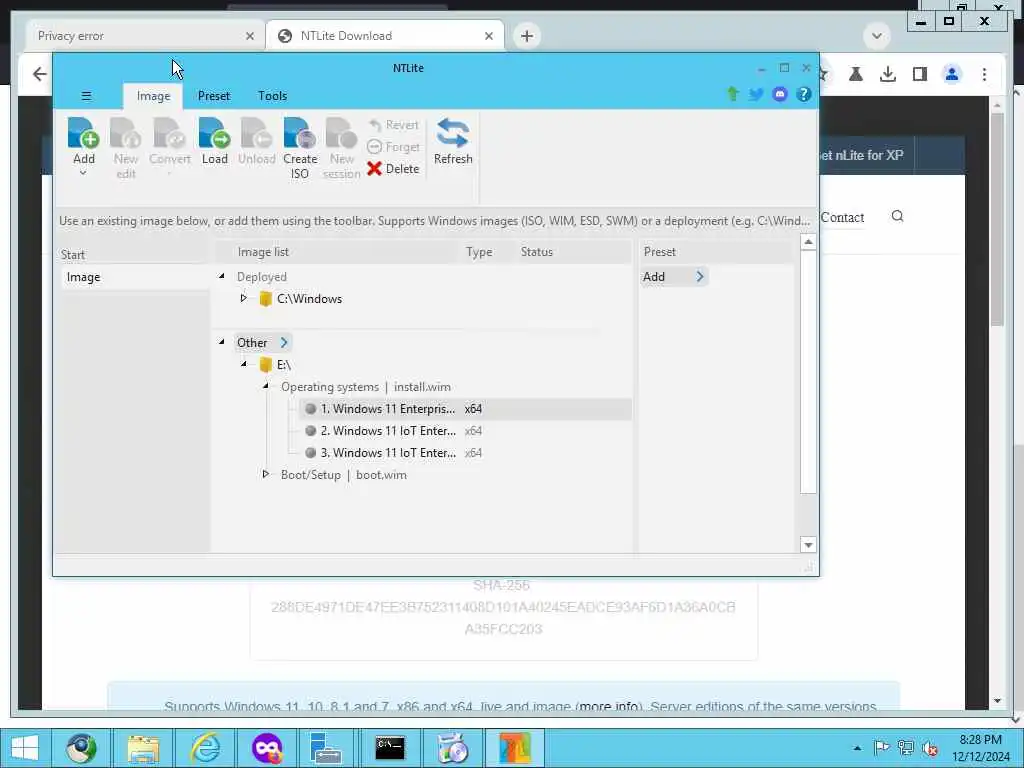Image resolution: width=1024 pixels, height=768 pixels.
Task: Show hidden system tray icons
Action: (x=857, y=748)
